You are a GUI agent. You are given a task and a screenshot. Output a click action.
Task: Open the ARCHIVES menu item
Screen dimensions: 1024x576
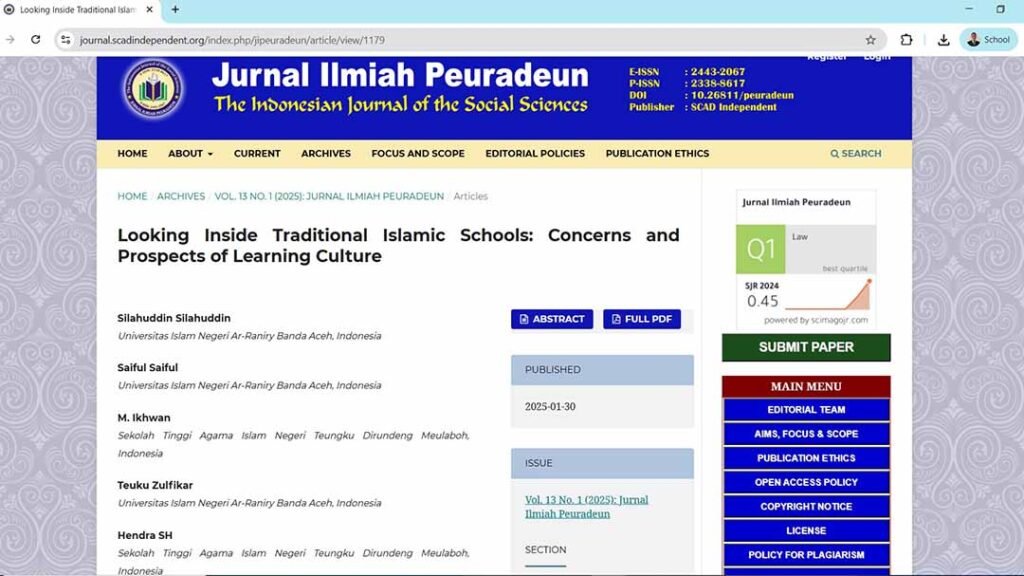[326, 154]
